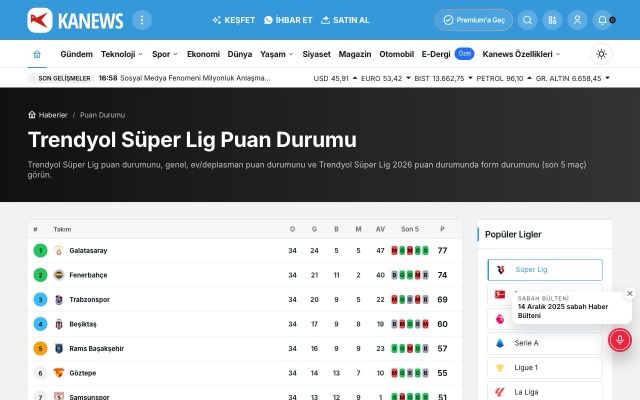Expand the Teknoloji dropdown menu
Viewport: 640px width, 400px height.
pyautogui.click(x=122, y=54)
